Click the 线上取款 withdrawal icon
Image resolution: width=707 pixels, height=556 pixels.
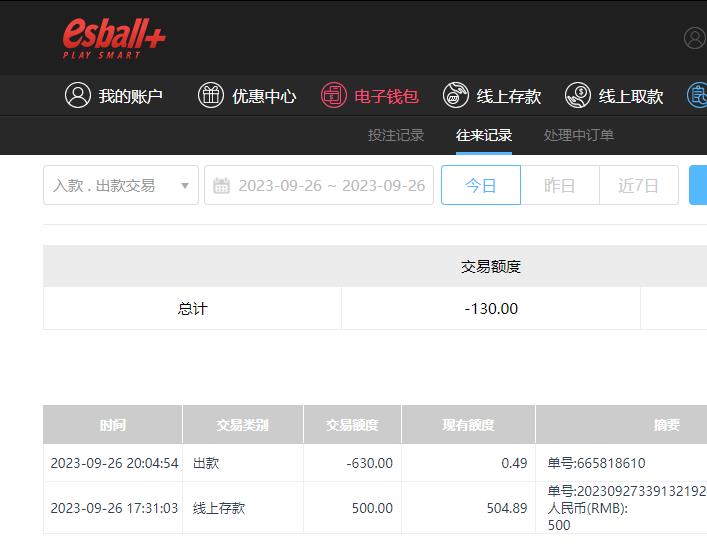578,95
